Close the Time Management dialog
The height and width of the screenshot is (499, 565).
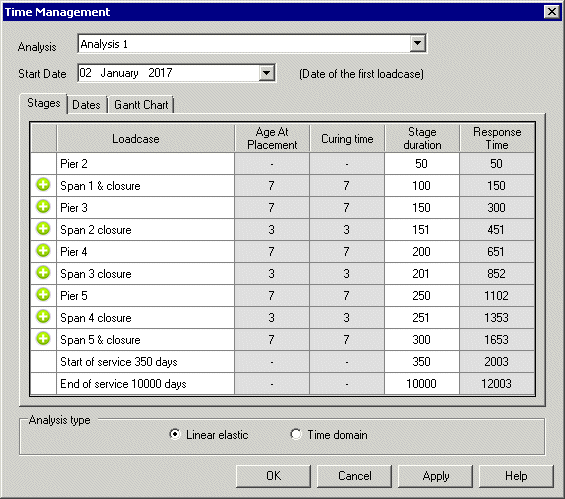coord(552,12)
